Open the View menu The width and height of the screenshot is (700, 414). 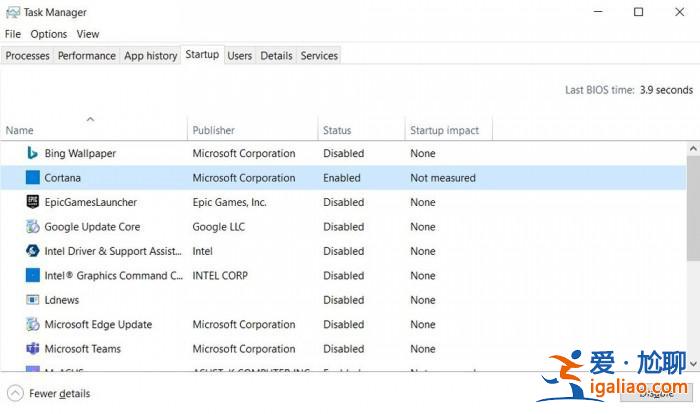tap(88, 34)
